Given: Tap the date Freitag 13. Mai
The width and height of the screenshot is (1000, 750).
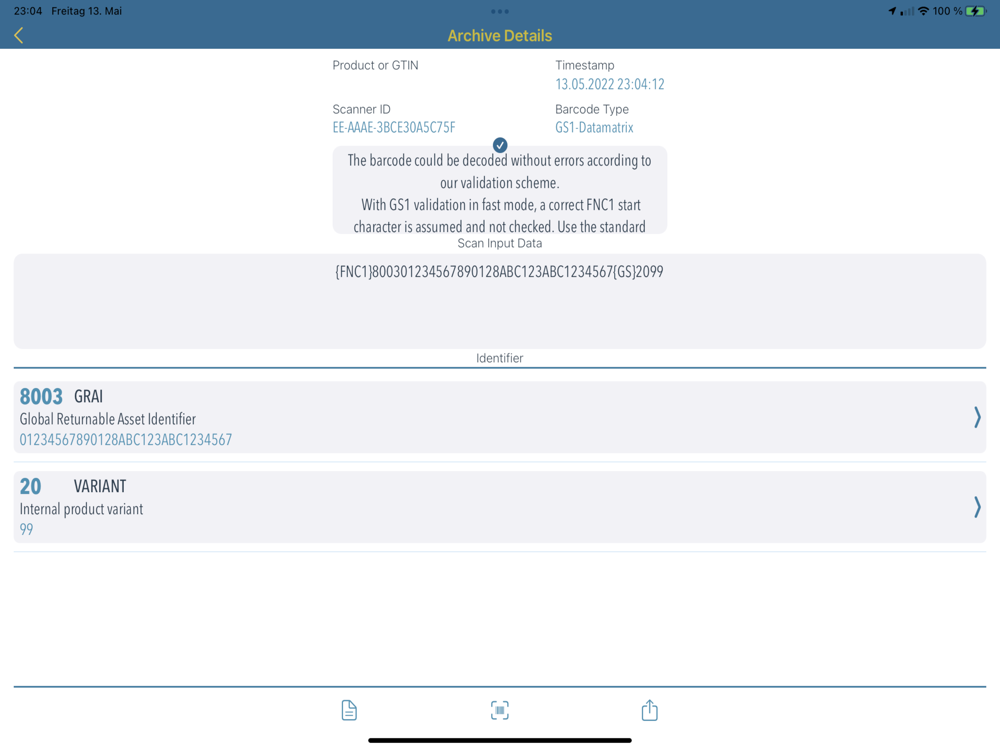Looking at the screenshot, I should point(87,11).
